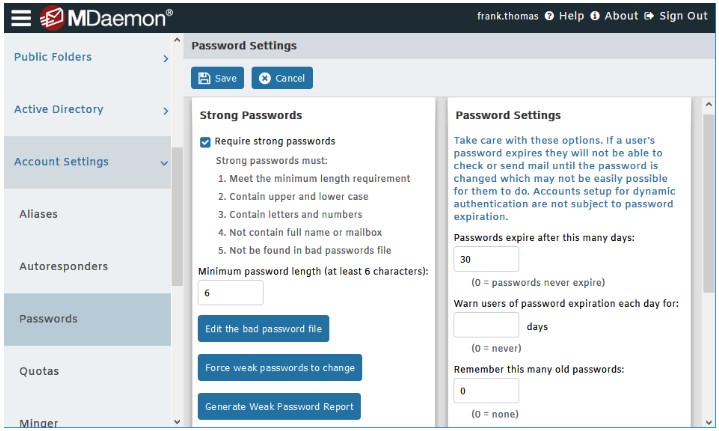Click the Help question mark icon
Image resolution: width=719 pixels, height=431 pixels.
[549, 16]
